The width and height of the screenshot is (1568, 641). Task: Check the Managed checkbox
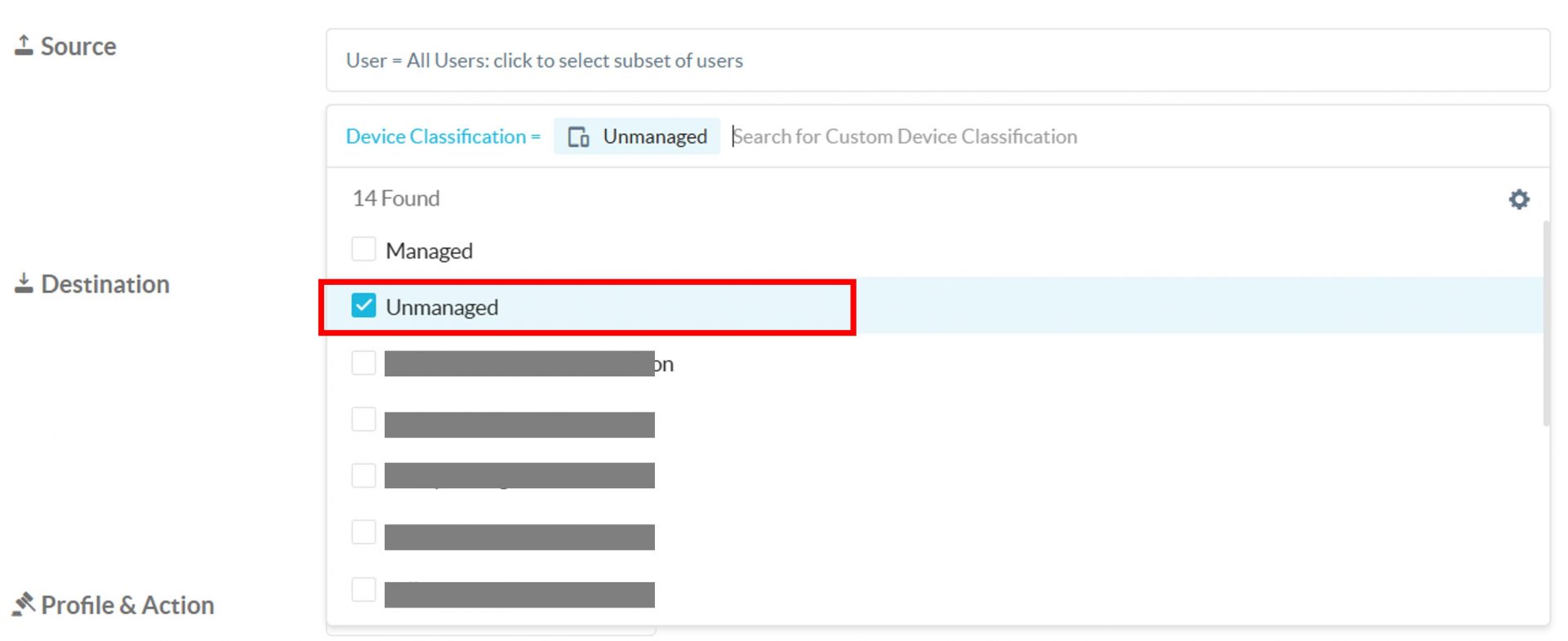363,249
